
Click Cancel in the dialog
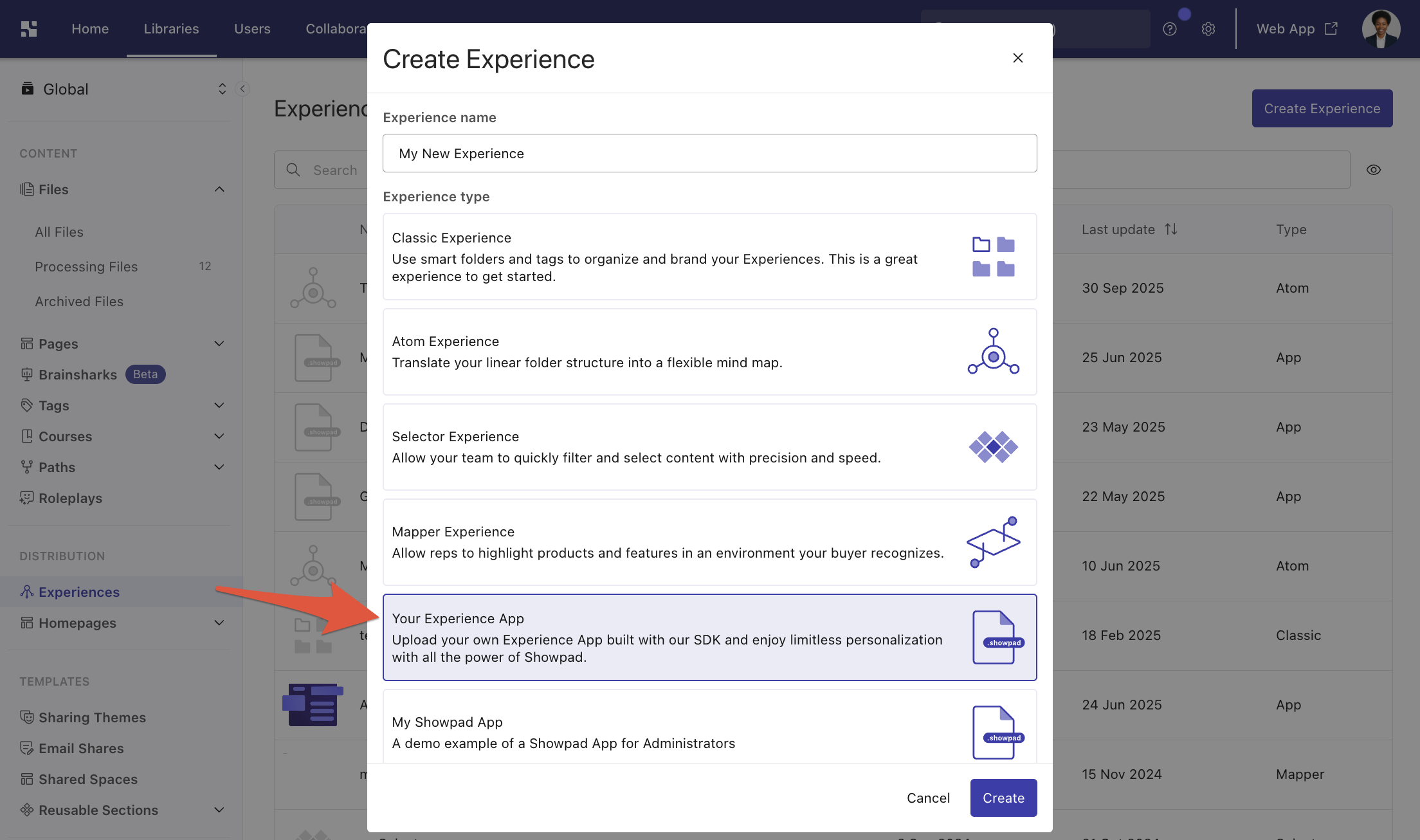pos(928,798)
